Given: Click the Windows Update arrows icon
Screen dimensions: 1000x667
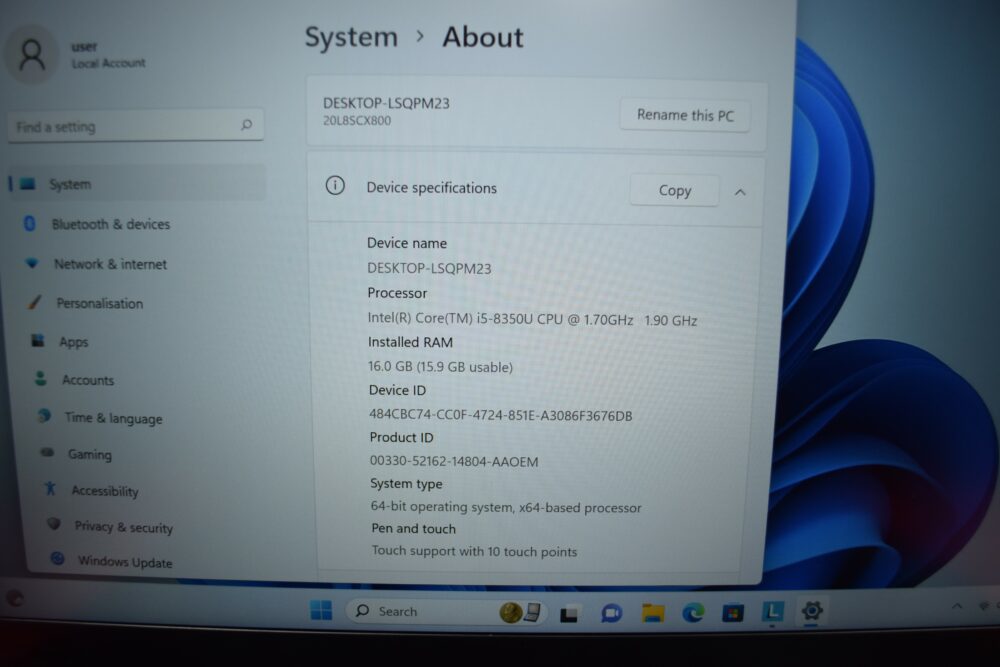Looking at the screenshot, I should click(57, 559).
